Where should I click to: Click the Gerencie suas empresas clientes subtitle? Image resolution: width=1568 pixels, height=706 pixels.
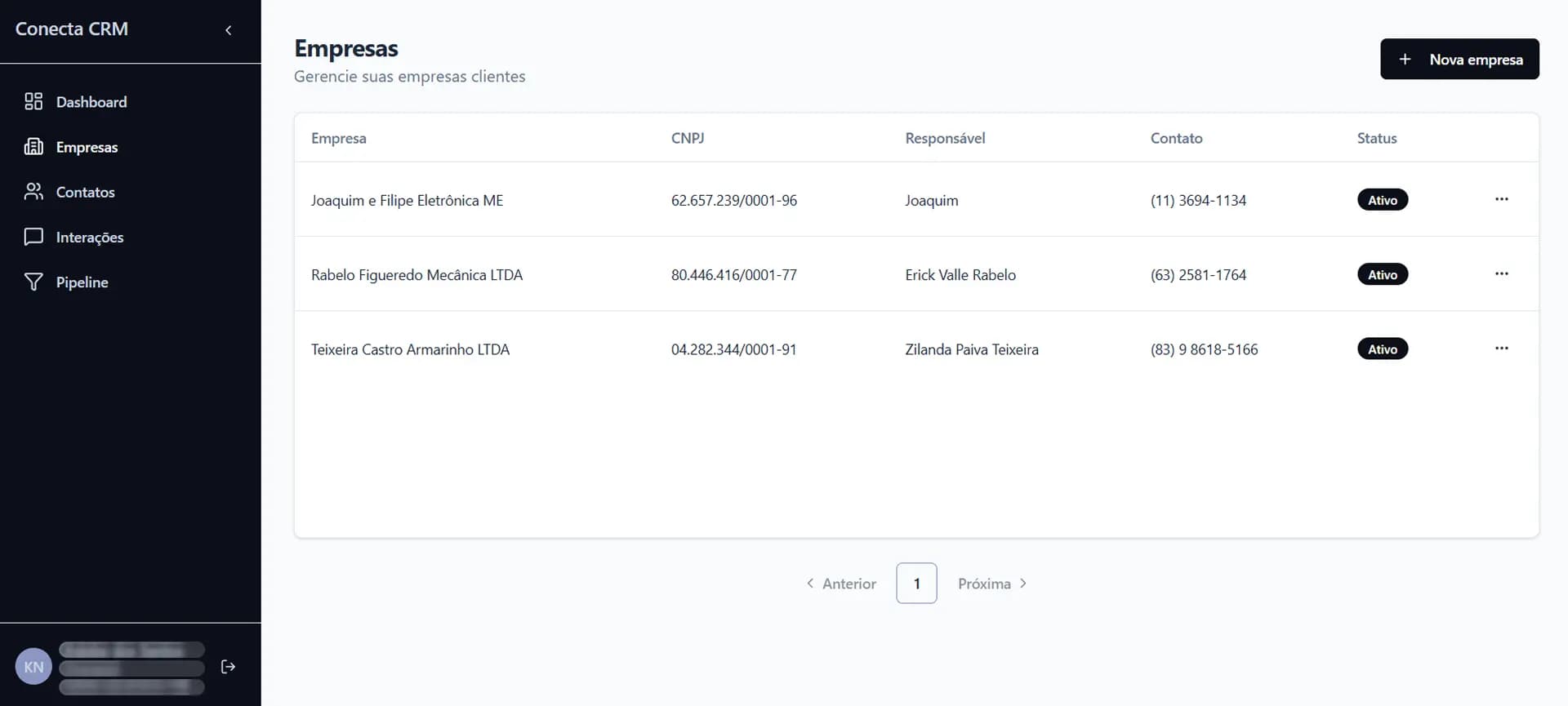tap(410, 76)
